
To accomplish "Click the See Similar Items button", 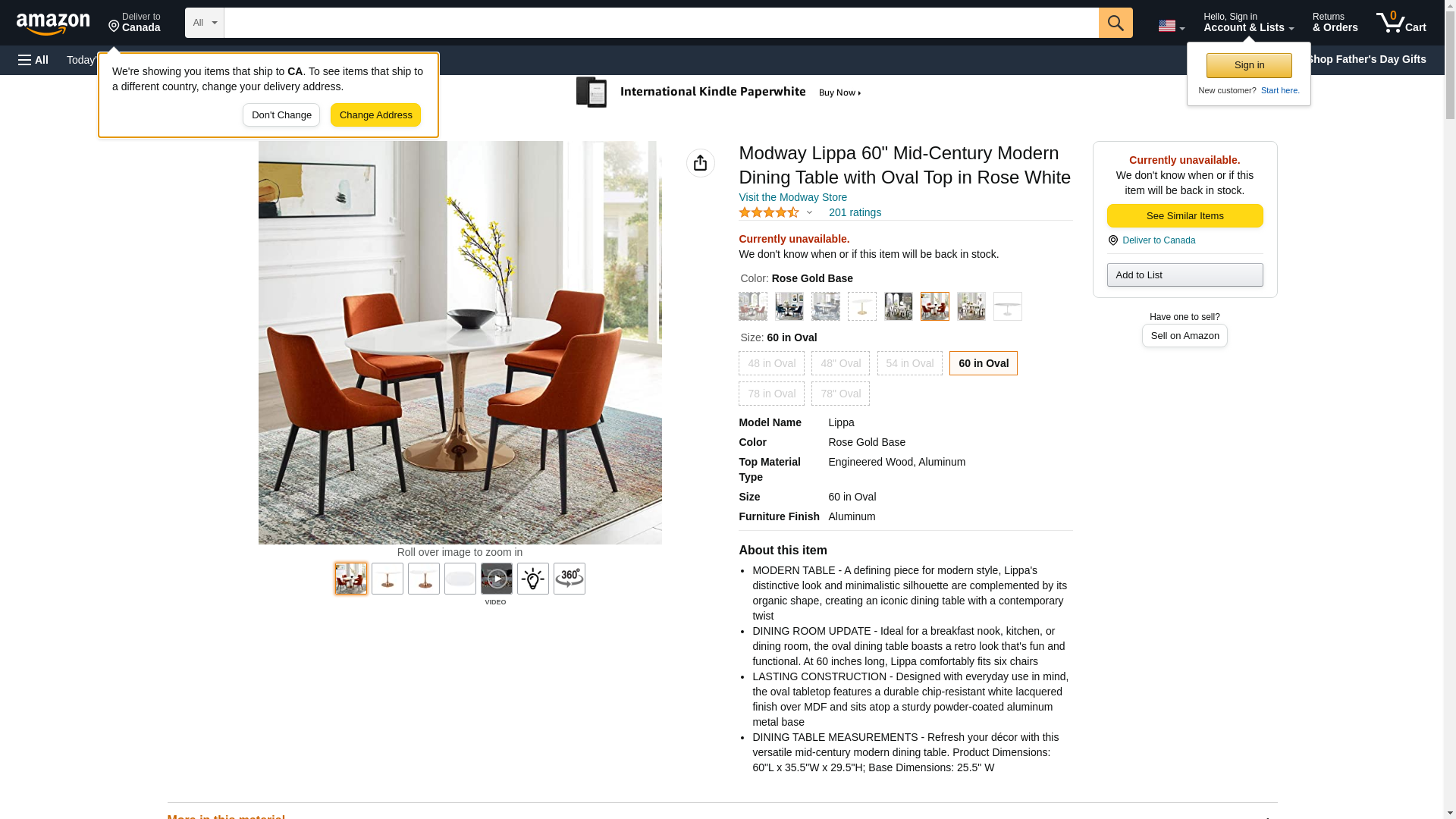I will [x=1184, y=216].
